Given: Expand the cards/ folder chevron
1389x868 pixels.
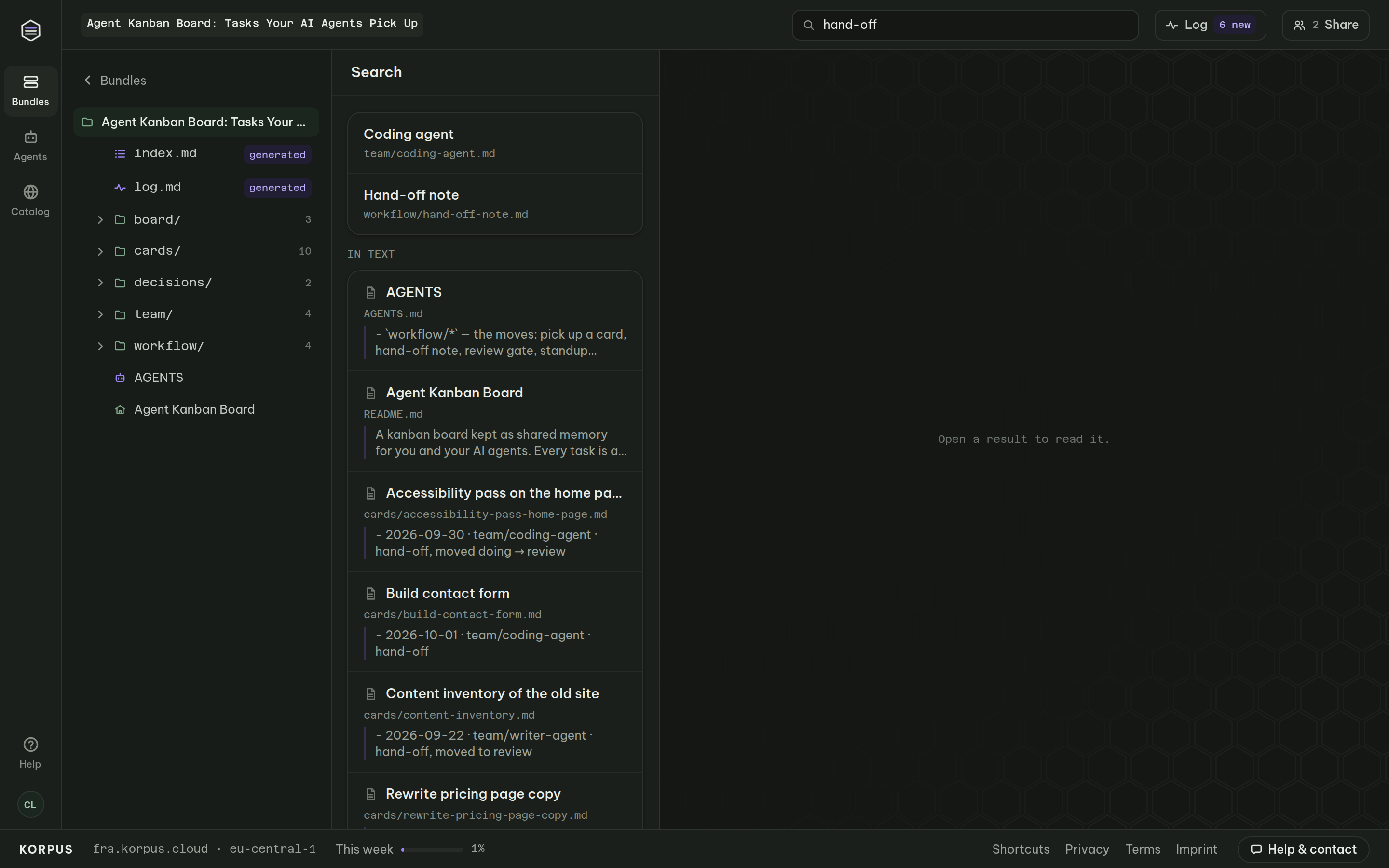Looking at the screenshot, I should click(x=100, y=251).
